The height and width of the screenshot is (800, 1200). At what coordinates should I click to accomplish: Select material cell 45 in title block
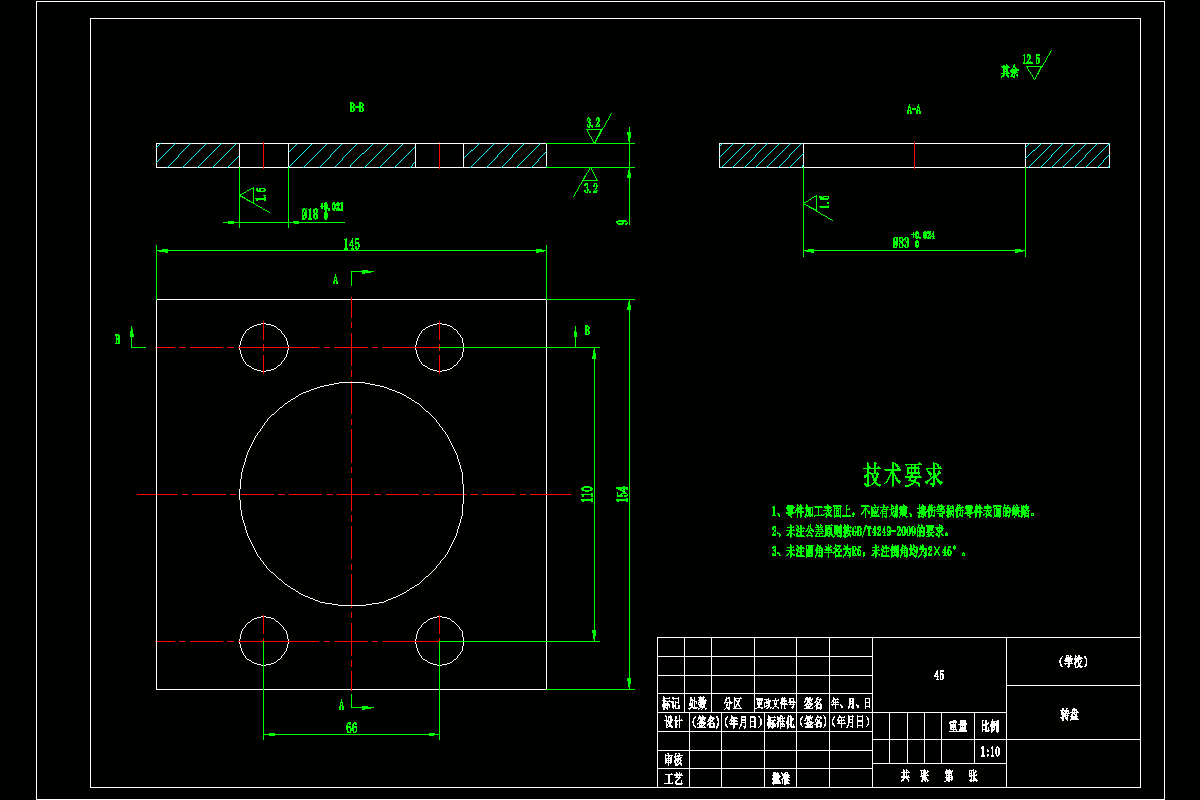[x=939, y=675]
